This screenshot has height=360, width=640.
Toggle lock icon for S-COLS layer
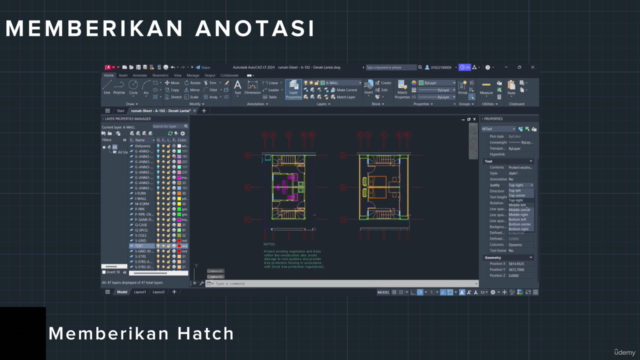point(168,236)
